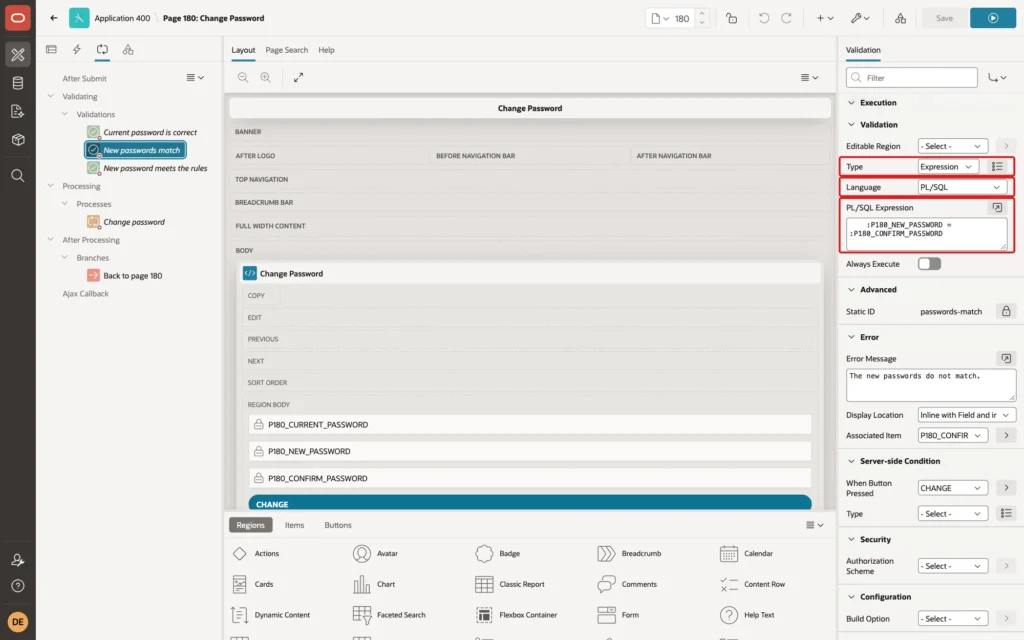Open Editable Region select list
Image resolution: width=1024 pixels, height=640 pixels.
click(x=952, y=146)
